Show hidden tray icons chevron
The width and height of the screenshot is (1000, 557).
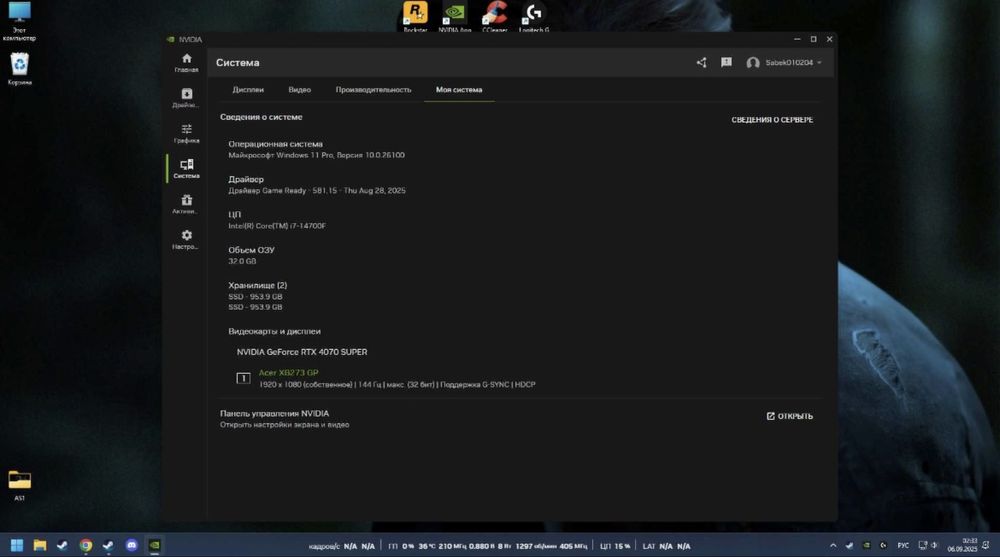tap(833, 546)
